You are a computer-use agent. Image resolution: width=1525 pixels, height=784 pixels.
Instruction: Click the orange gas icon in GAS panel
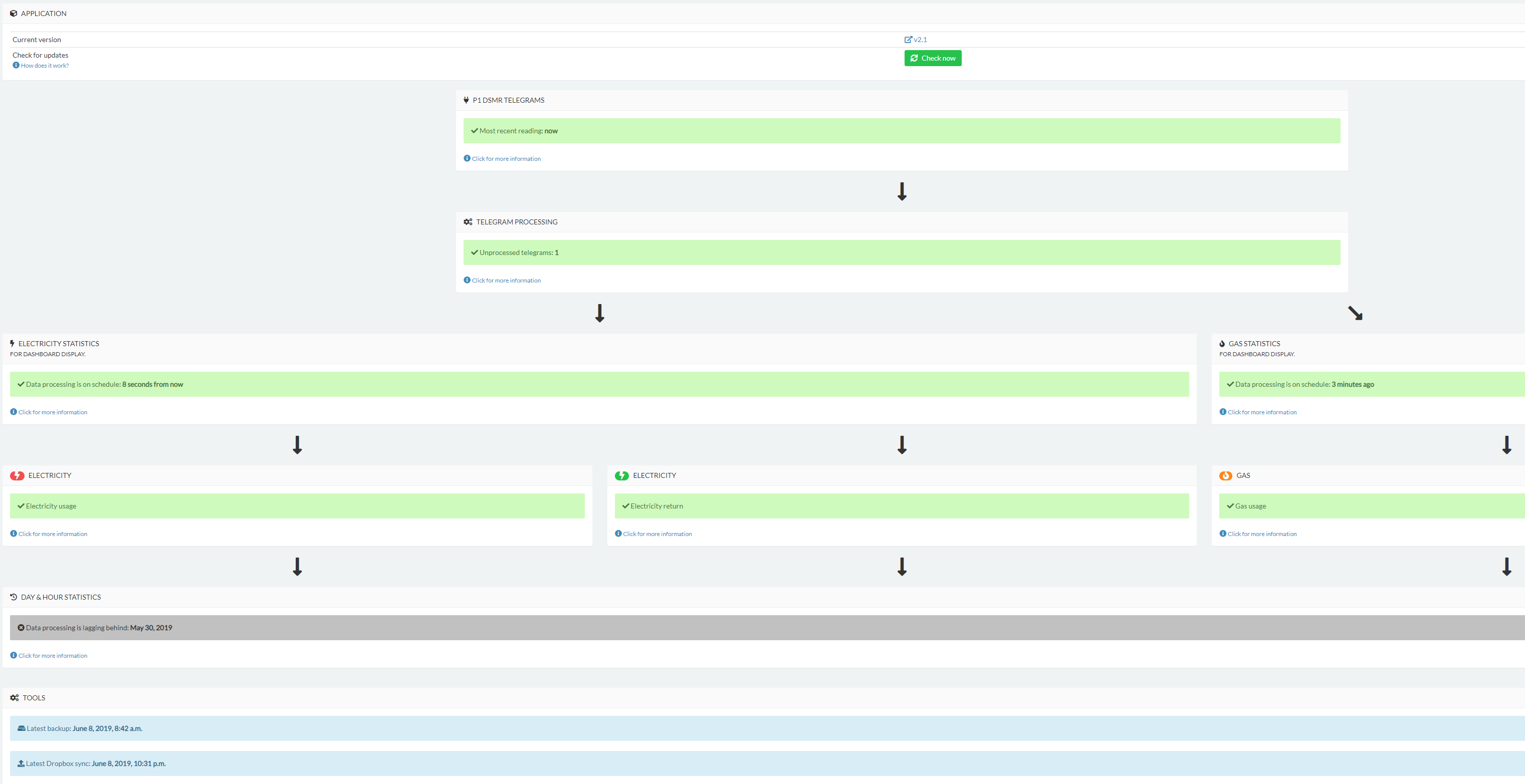pyautogui.click(x=1226, y=475)
